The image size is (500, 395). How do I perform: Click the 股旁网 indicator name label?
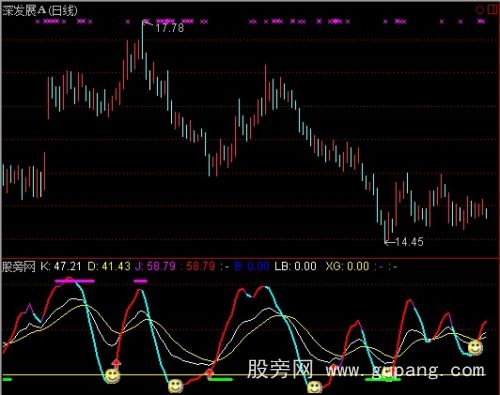coord(19,266)
